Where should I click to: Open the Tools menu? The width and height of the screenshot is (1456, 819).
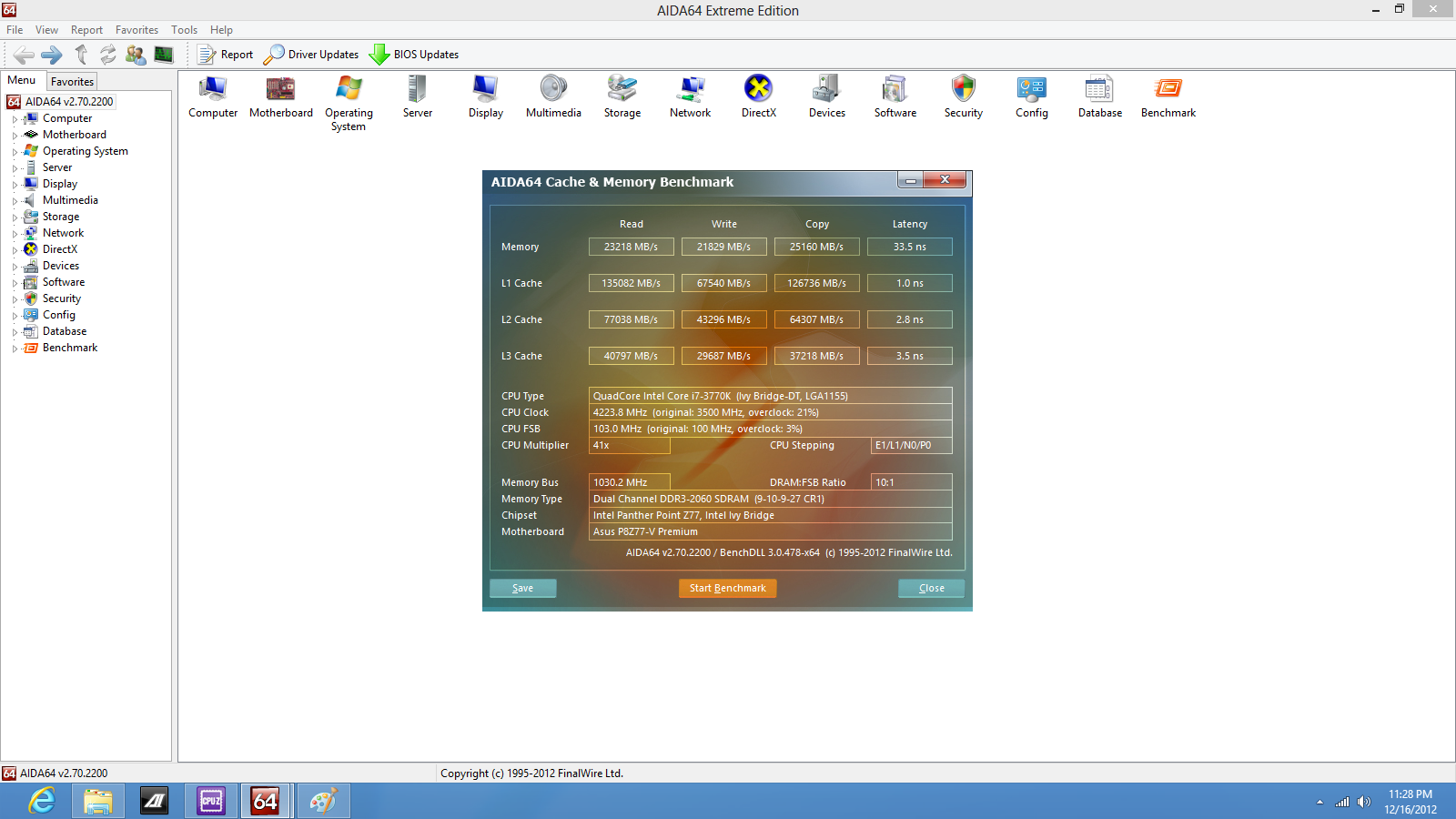(184, 30)
